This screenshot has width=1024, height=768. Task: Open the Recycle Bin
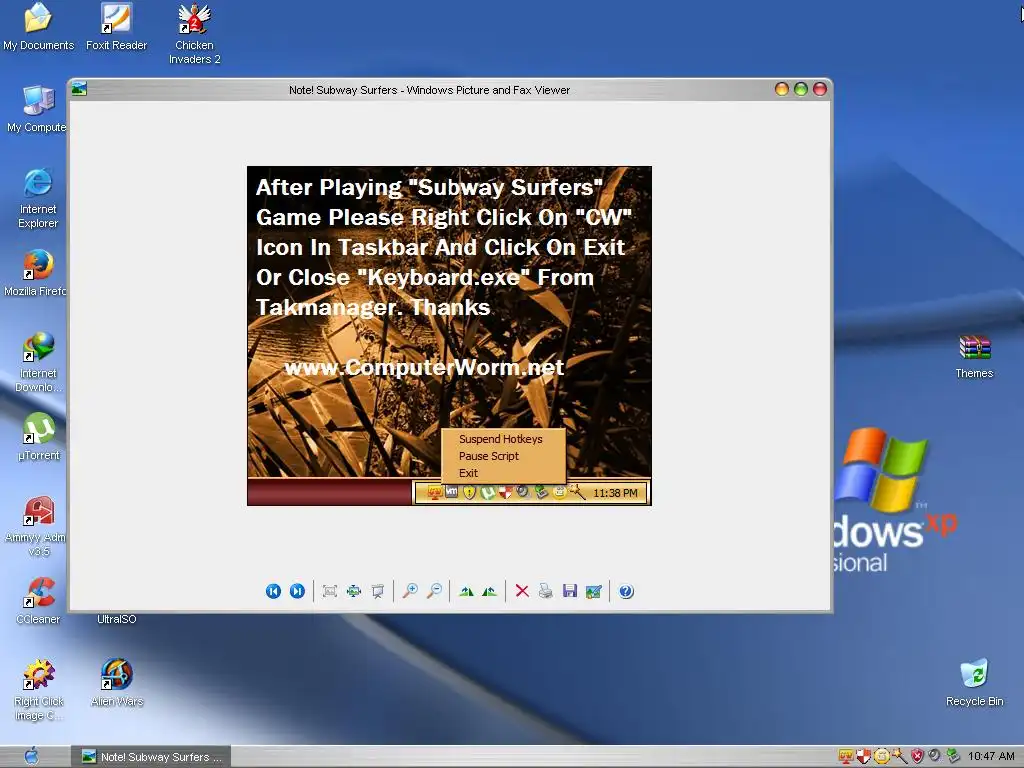point(974,683)
